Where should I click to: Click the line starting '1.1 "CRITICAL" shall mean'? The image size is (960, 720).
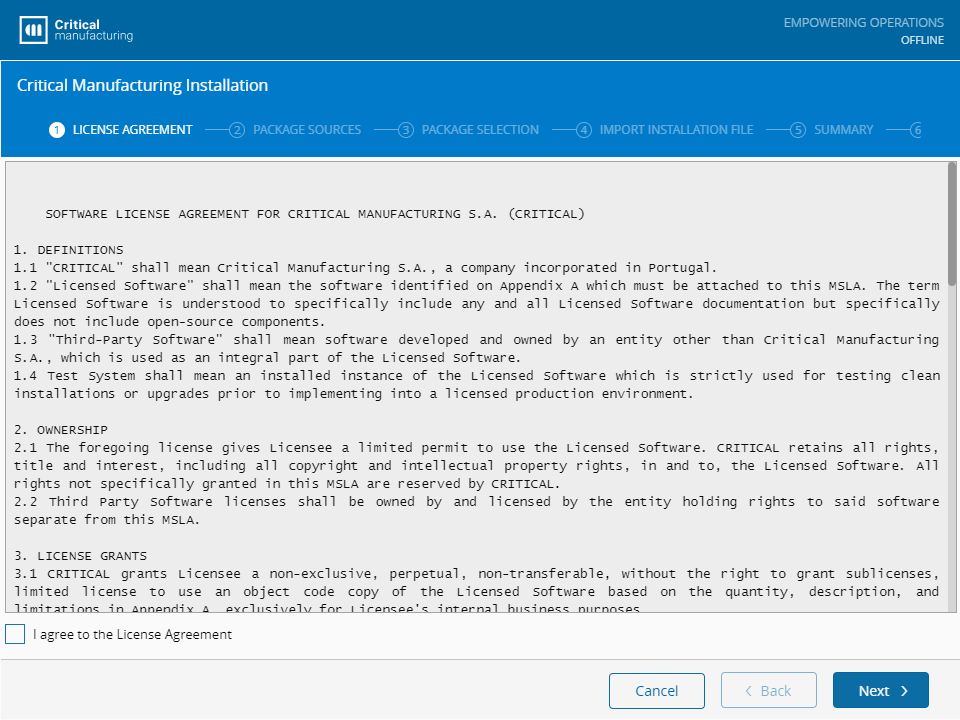(365, 268)
